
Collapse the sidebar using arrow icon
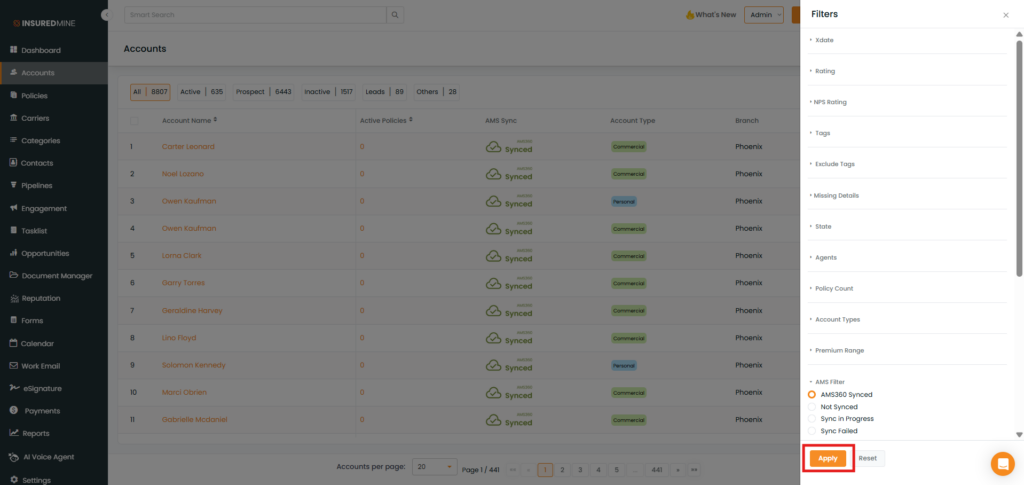(106, 15)
